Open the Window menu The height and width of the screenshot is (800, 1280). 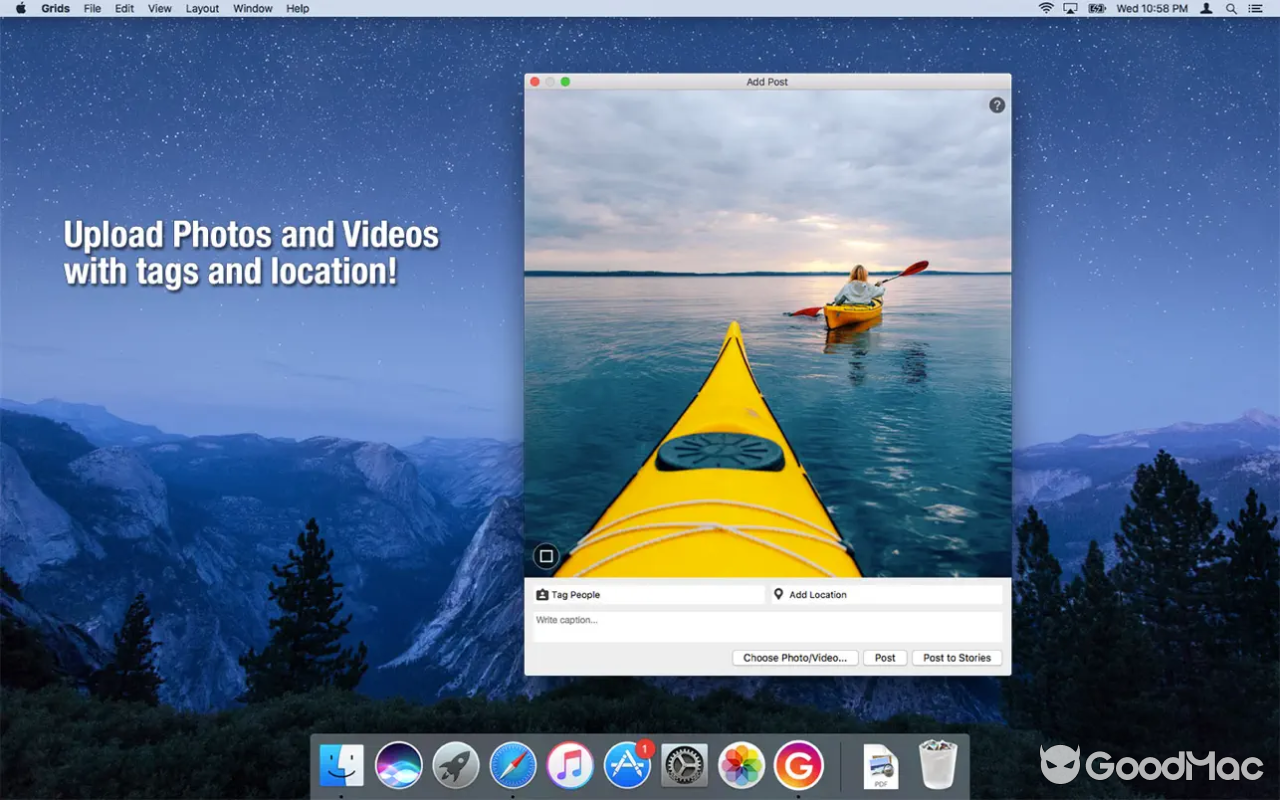point(252,8)
